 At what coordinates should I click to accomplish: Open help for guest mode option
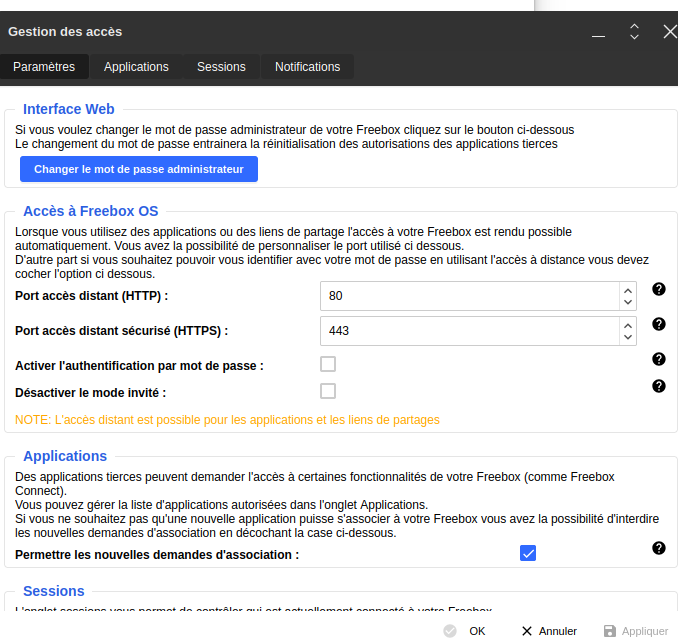click(x=659, y=386)
